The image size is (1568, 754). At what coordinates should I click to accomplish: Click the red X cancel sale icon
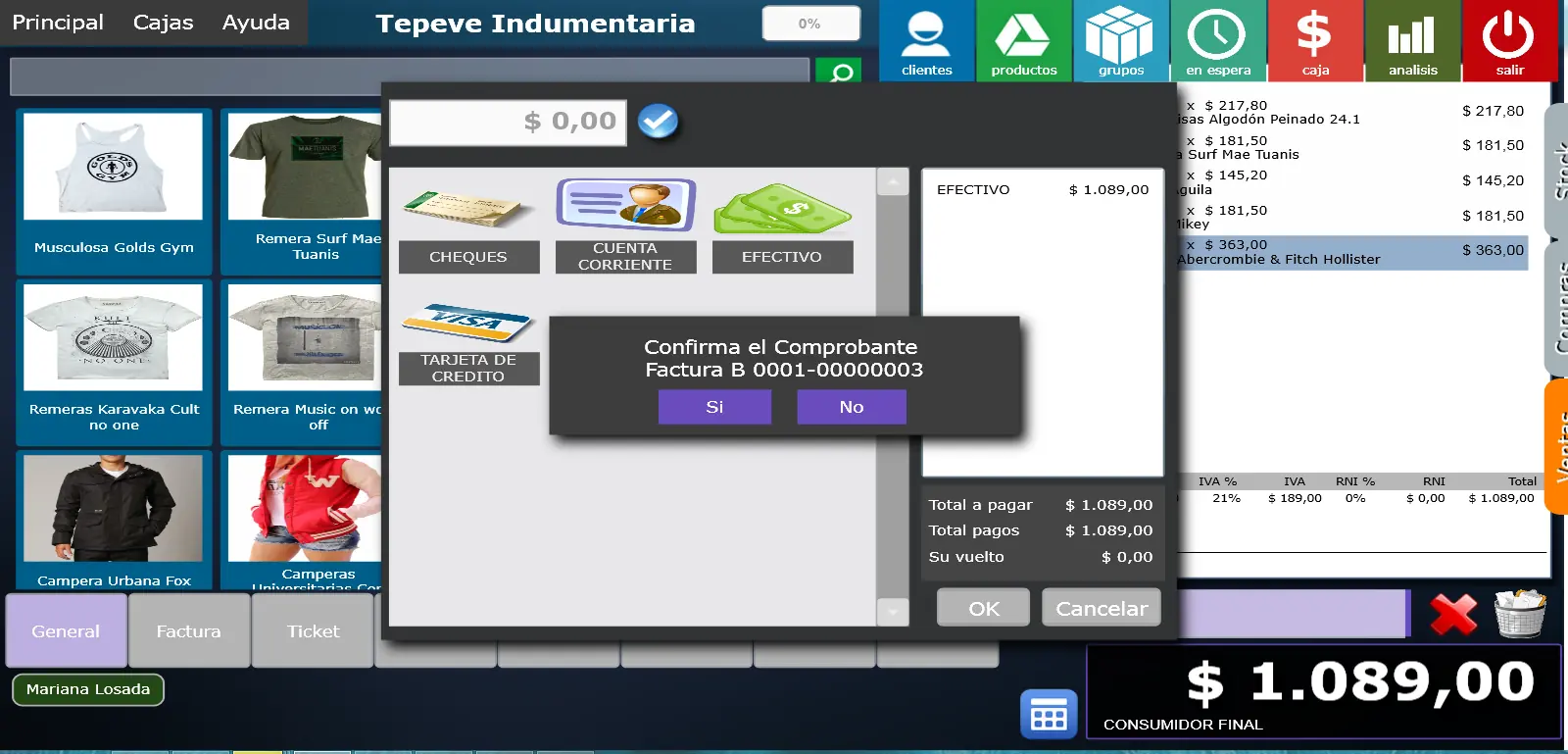click(x=1453, y=615)
